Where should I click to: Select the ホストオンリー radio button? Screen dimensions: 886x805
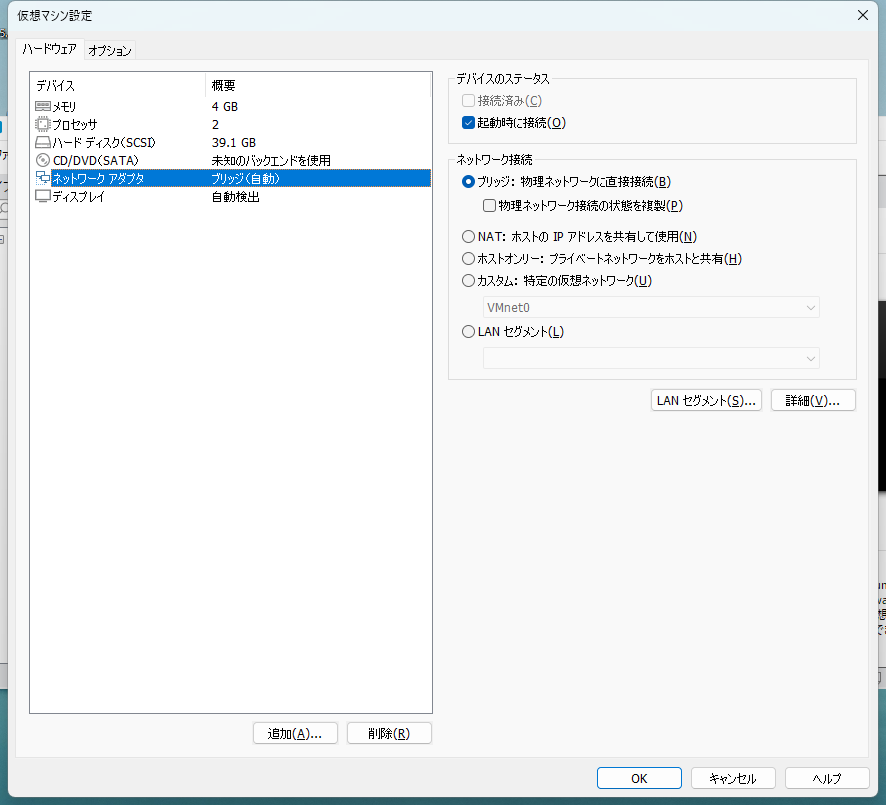click(468, 259)
